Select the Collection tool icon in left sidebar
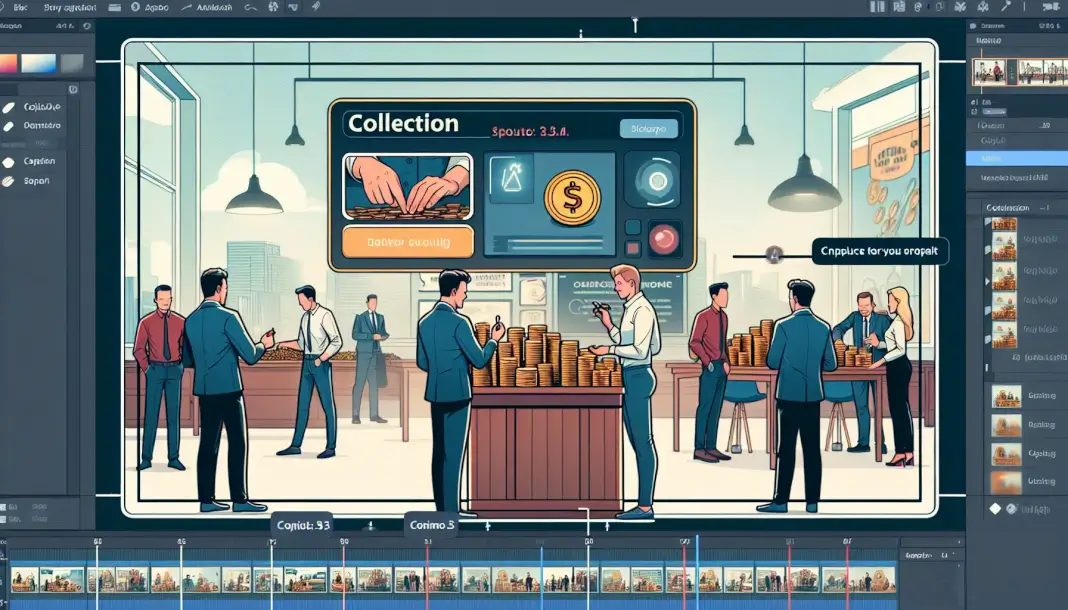The width and height of the screenshot is (1068, 610). (x=9, y=106)
